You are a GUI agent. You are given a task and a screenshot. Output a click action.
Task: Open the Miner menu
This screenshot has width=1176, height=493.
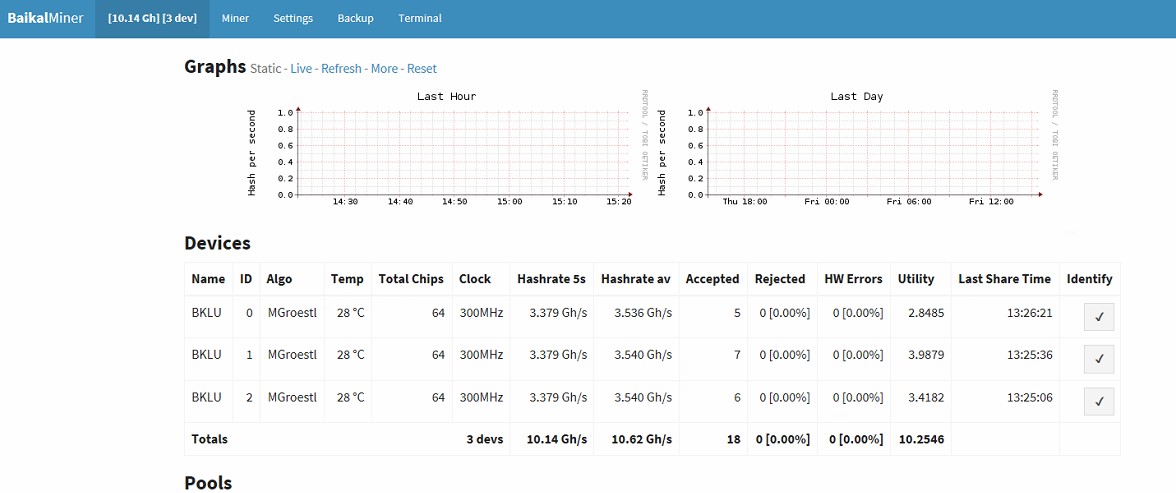236,18
